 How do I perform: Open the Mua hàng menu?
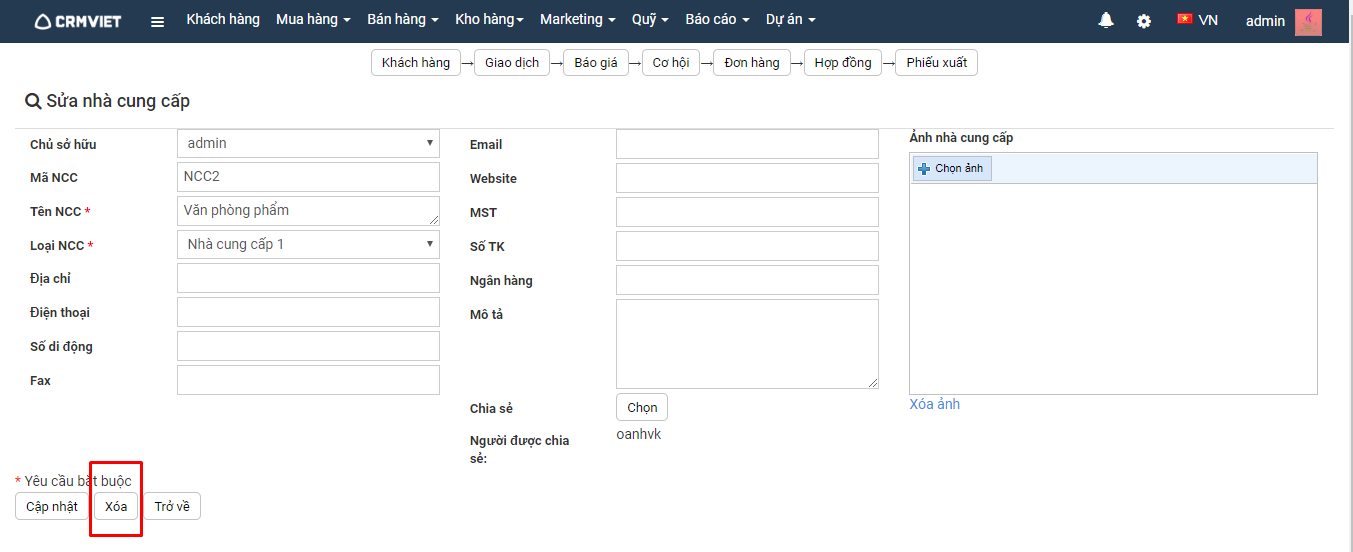click(313, 20)
